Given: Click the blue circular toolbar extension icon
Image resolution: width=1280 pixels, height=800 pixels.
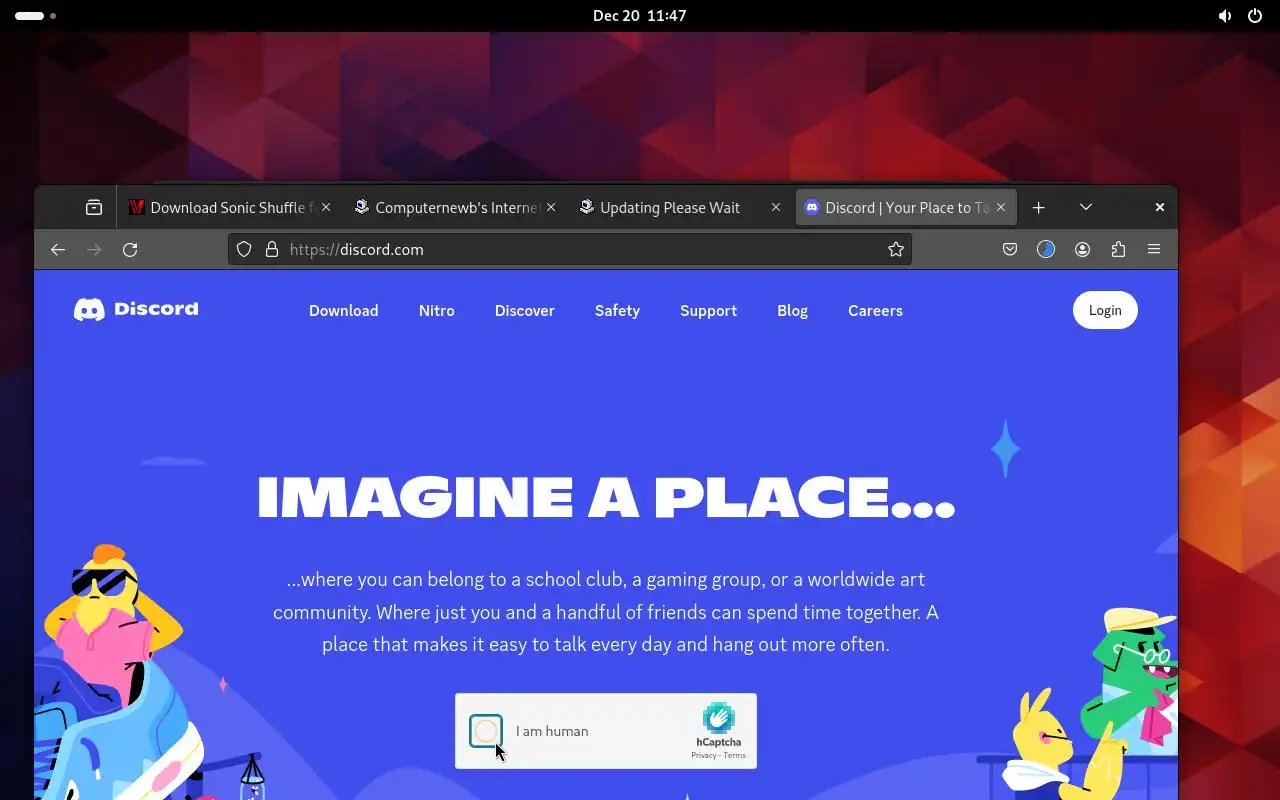Looking at the screenshot, I should [1046, 249].
